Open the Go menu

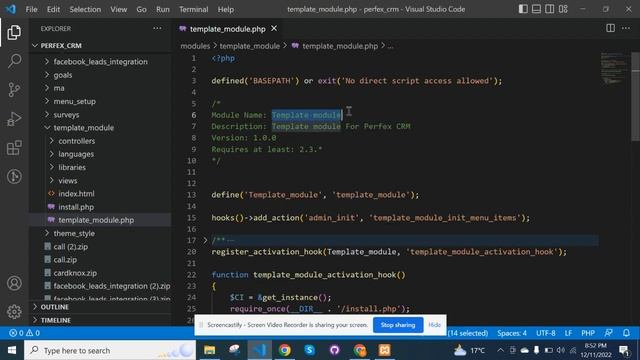coord(141,9)
